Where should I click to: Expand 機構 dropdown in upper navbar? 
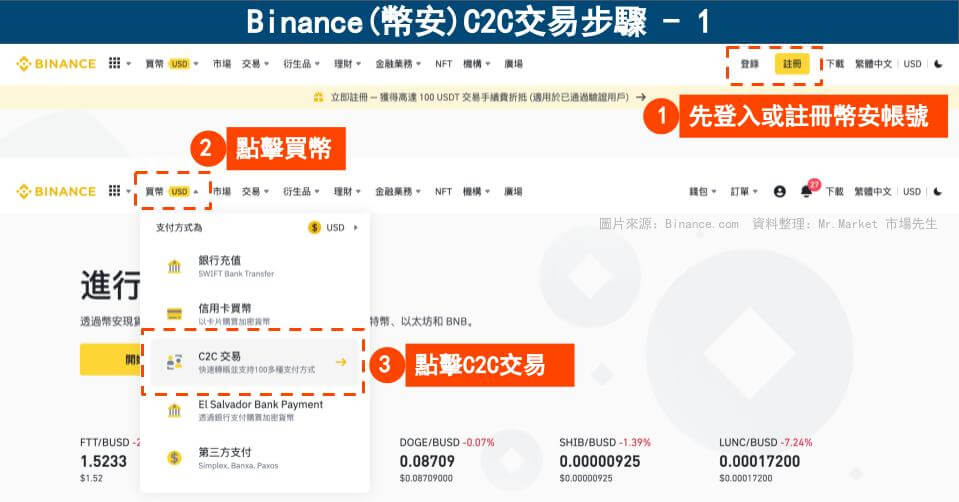pos(476,64)
